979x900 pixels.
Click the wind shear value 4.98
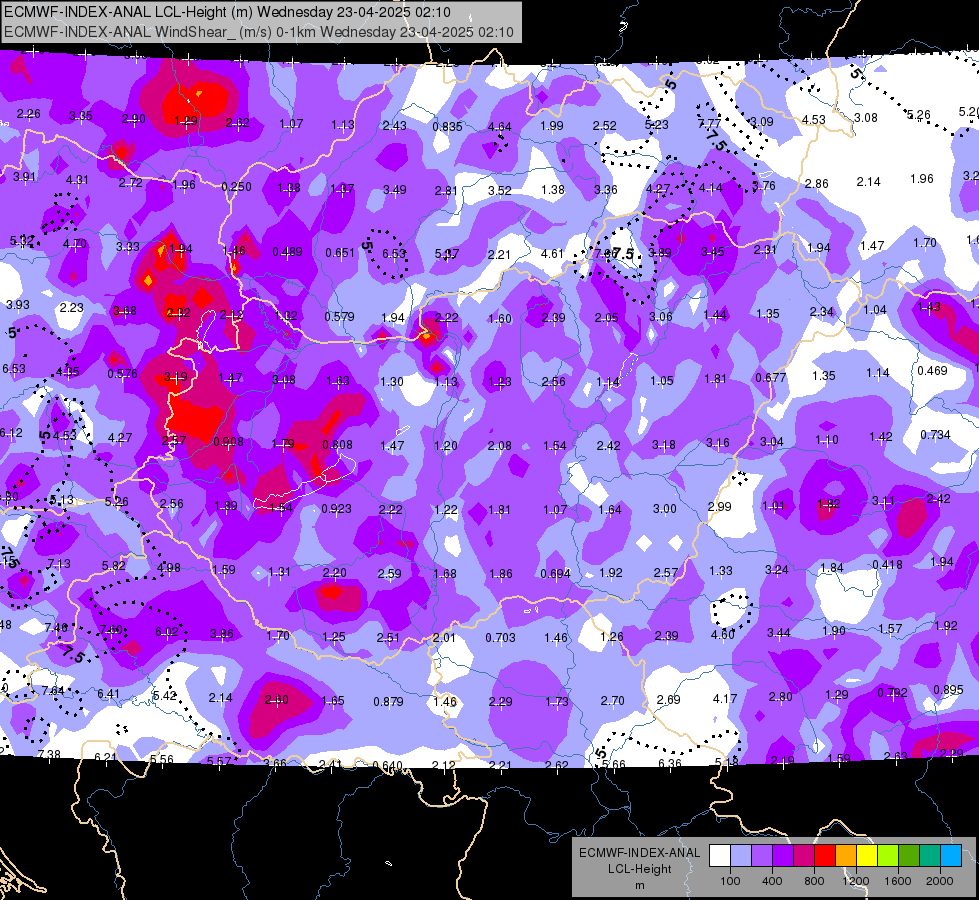click(169, 568)
